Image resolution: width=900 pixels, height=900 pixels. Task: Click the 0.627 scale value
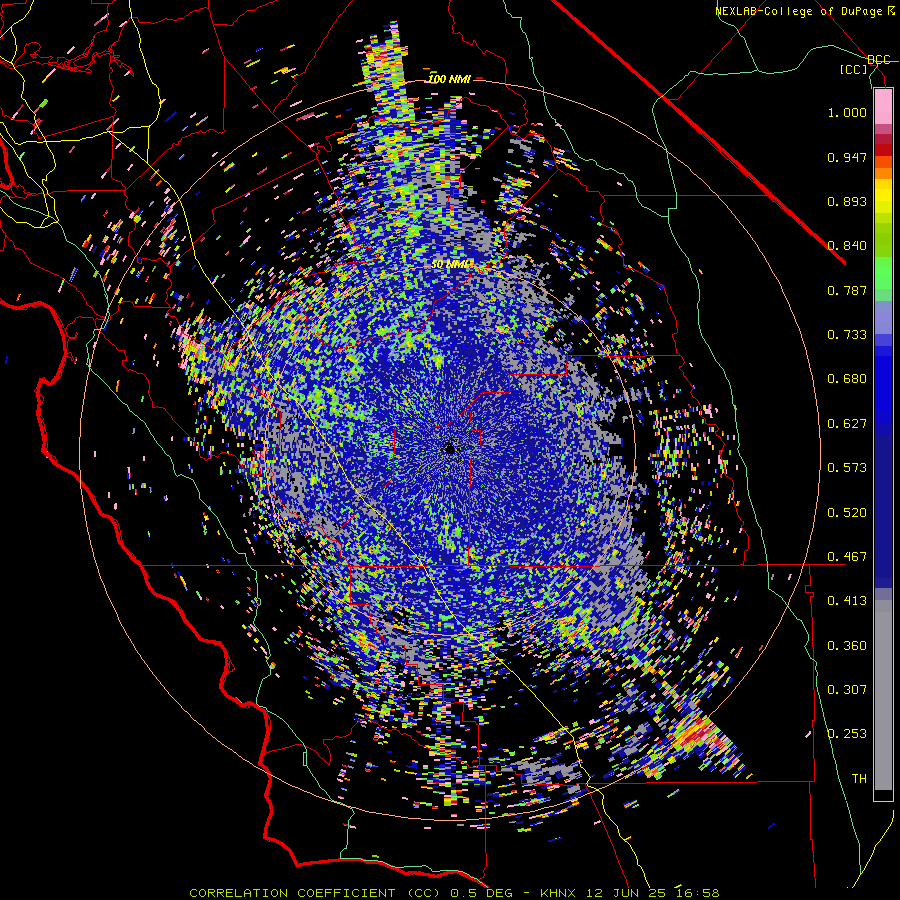point(847,424)
